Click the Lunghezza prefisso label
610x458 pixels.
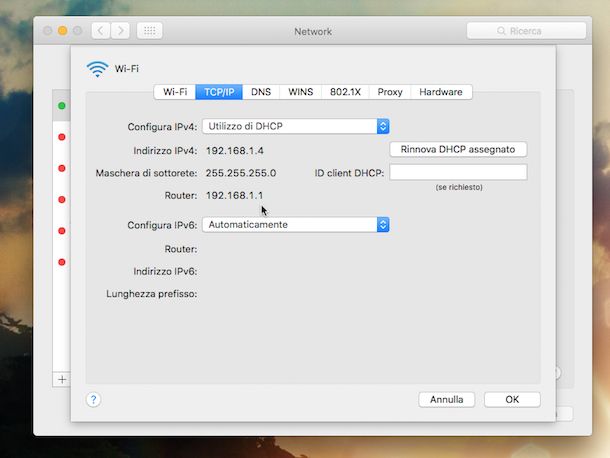click(152, 294)
